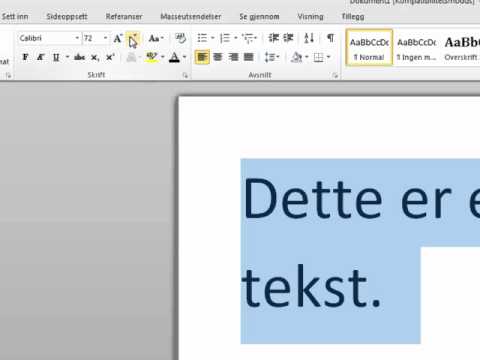
Task: Apply the yellow text highlight color
Action: pos(152,57)
